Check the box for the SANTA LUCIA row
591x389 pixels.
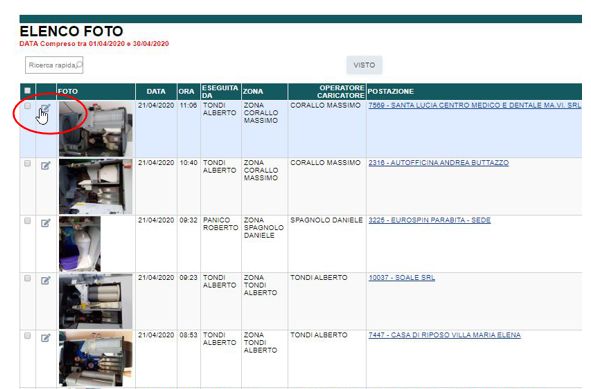tap(27, 106)
